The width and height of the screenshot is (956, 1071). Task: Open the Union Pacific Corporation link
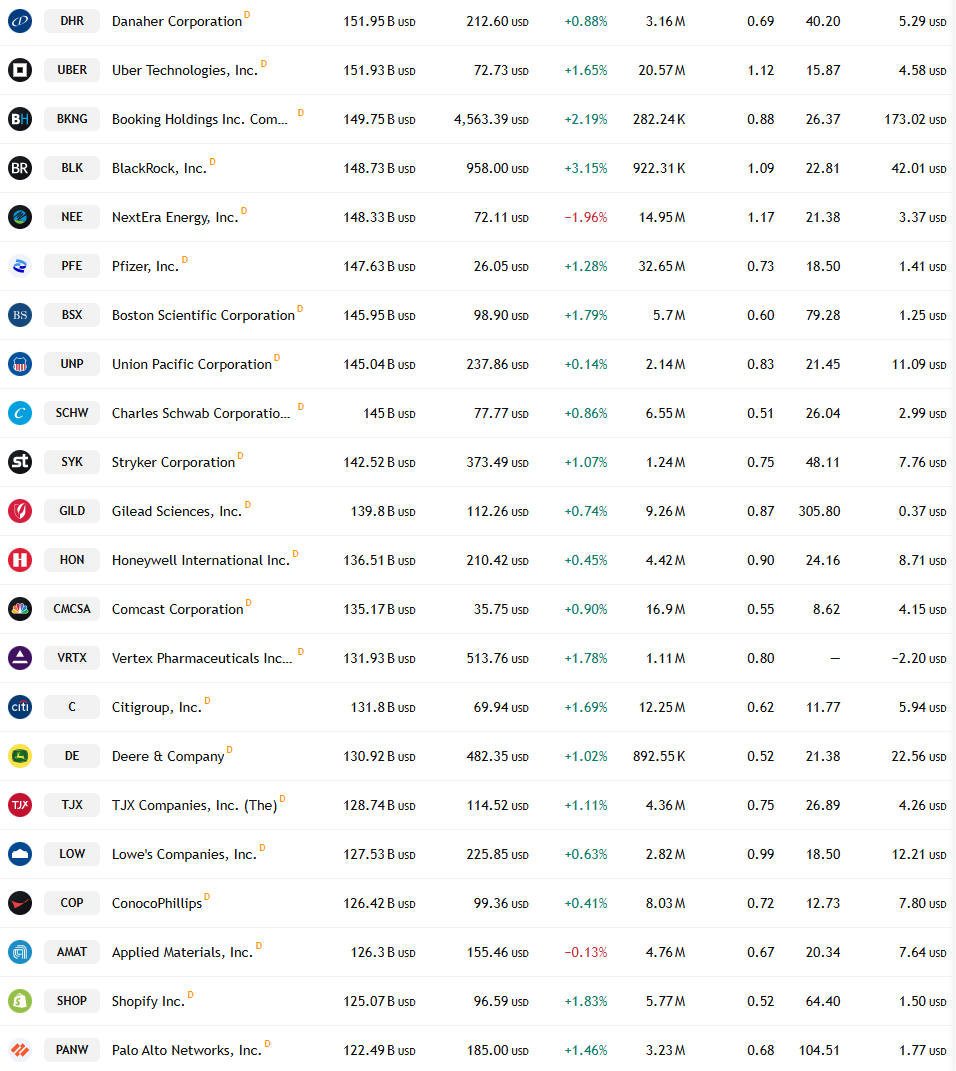[192, 365]
